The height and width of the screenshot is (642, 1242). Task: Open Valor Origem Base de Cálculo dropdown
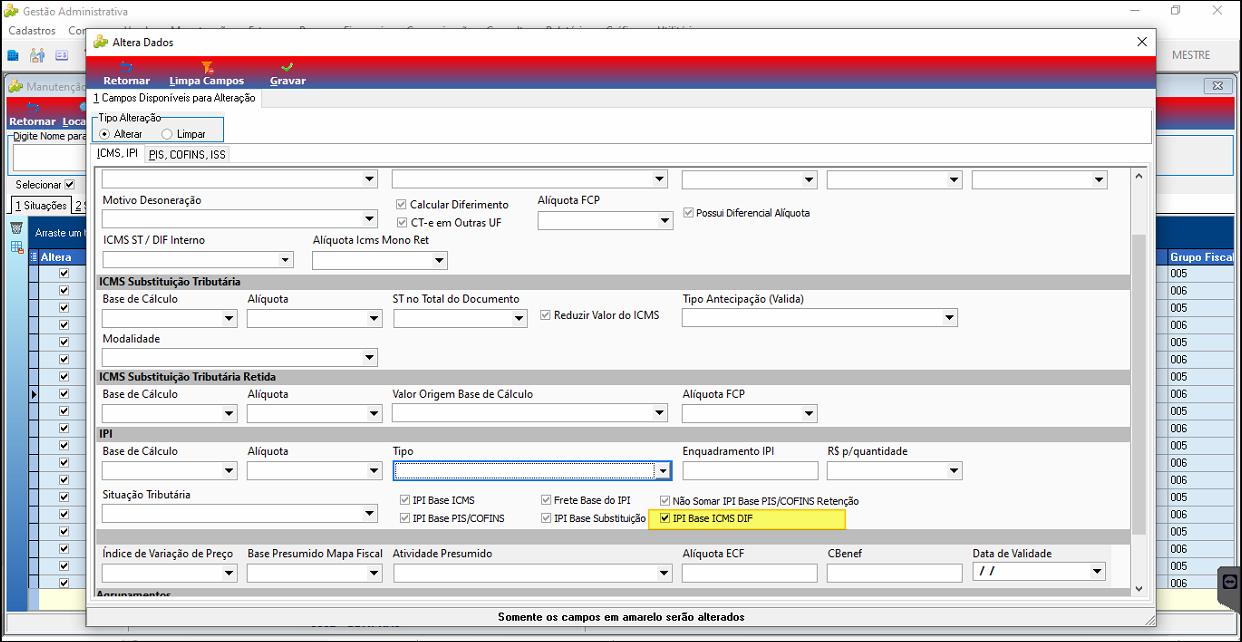[x=659, y=413]
